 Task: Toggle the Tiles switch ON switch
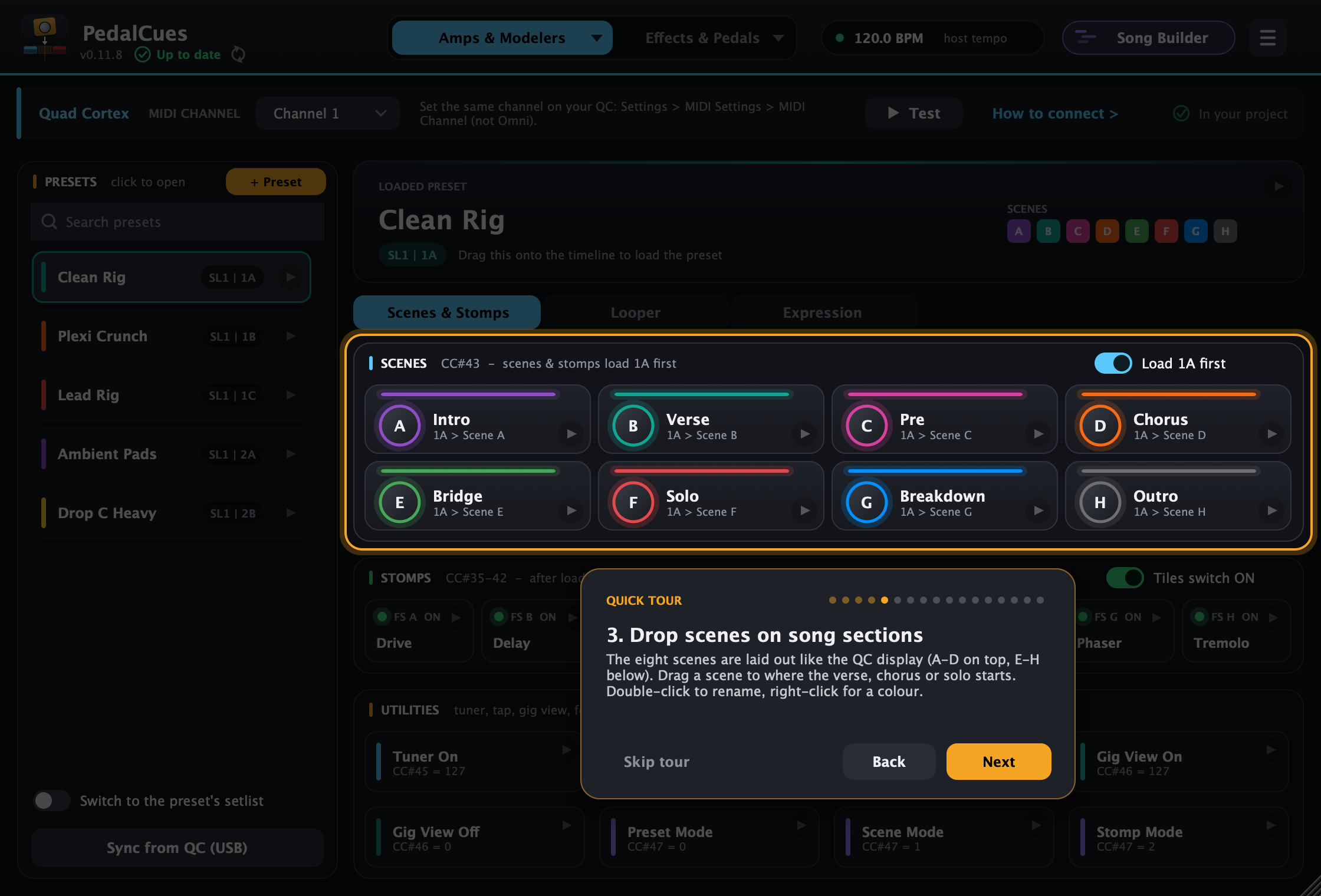(1125, 578)
